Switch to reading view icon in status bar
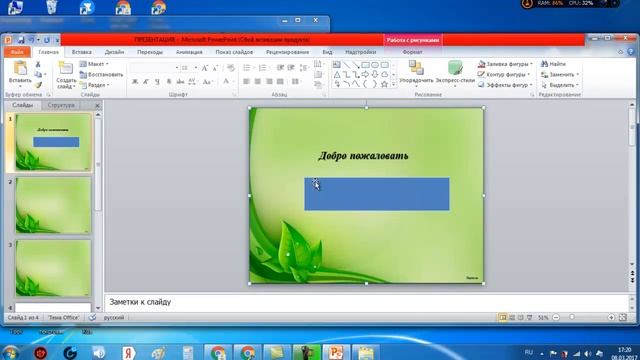Image resolution: width=640 pixels, height=360 pixels. 520,317
